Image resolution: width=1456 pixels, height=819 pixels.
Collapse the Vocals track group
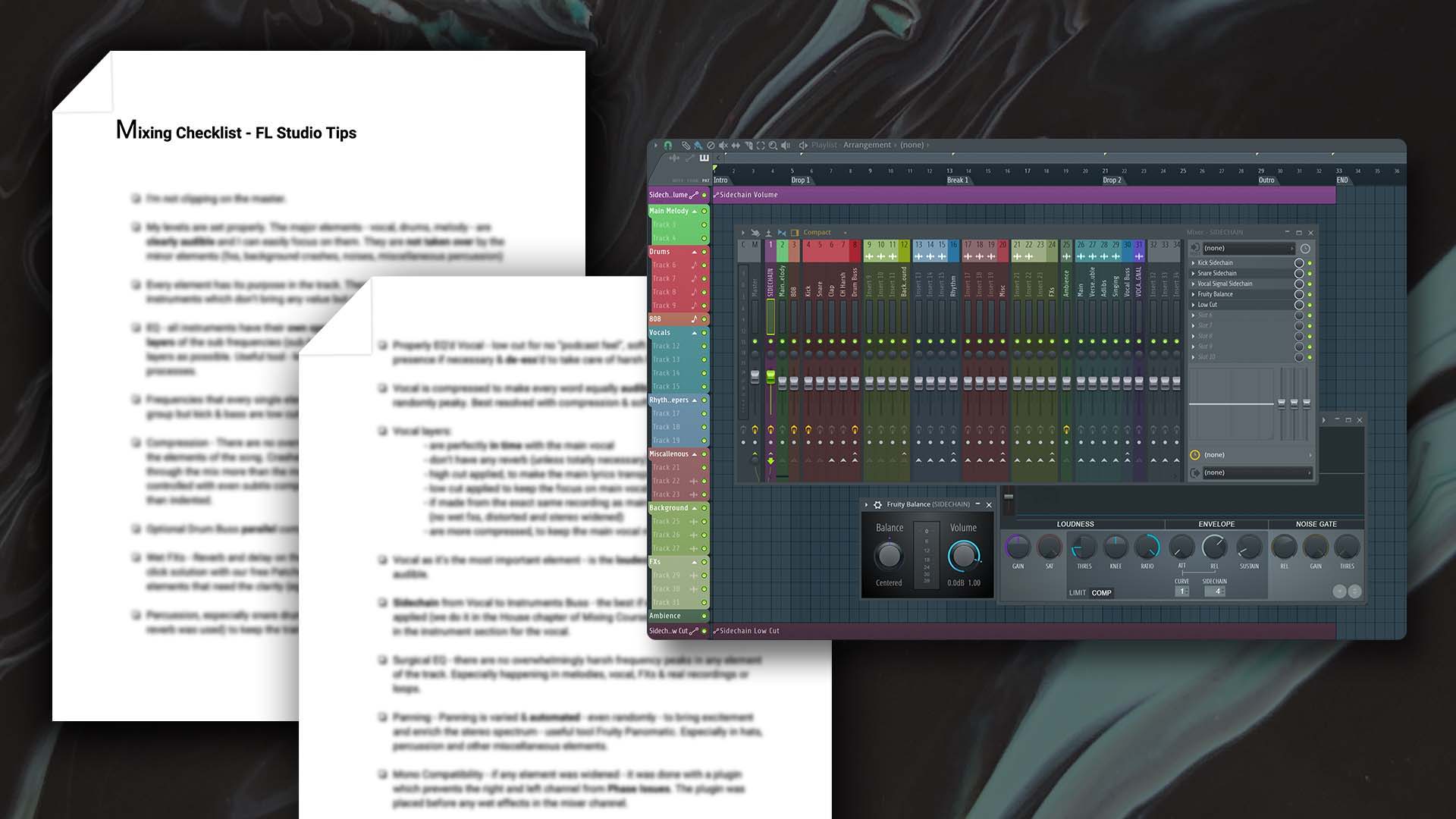694,333
